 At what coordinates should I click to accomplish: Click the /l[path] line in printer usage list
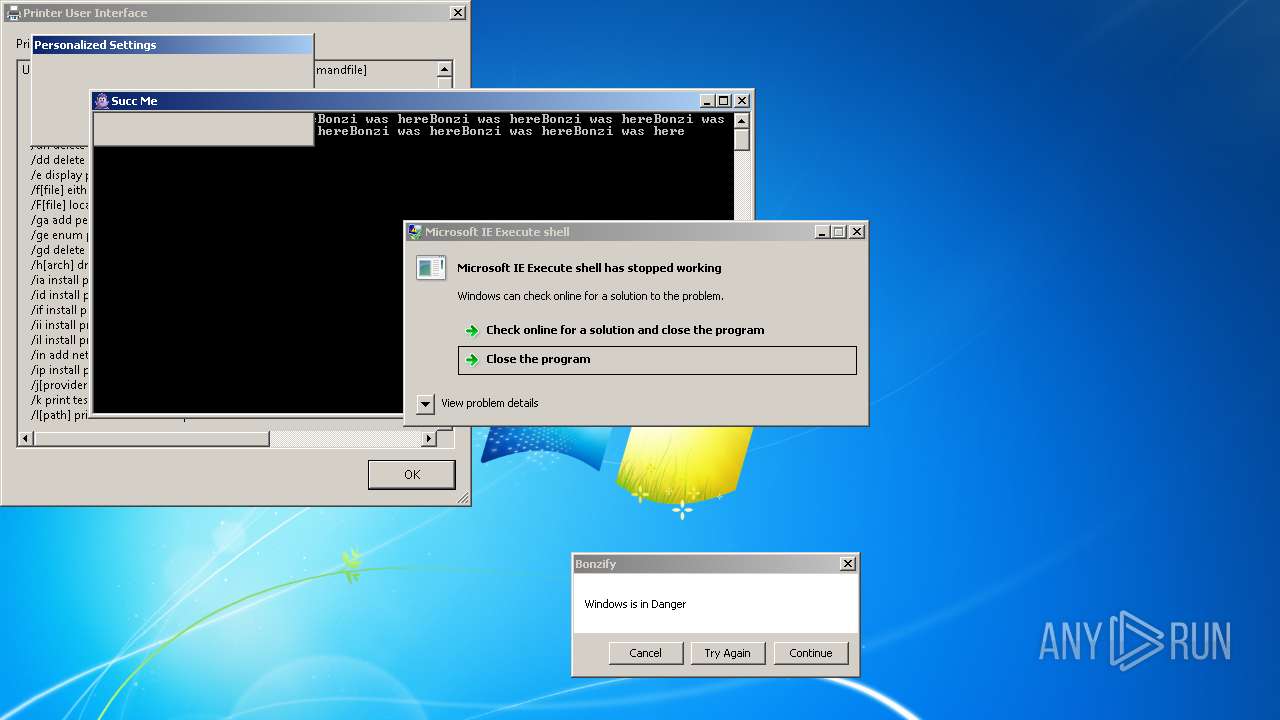[x=59, y=415]
